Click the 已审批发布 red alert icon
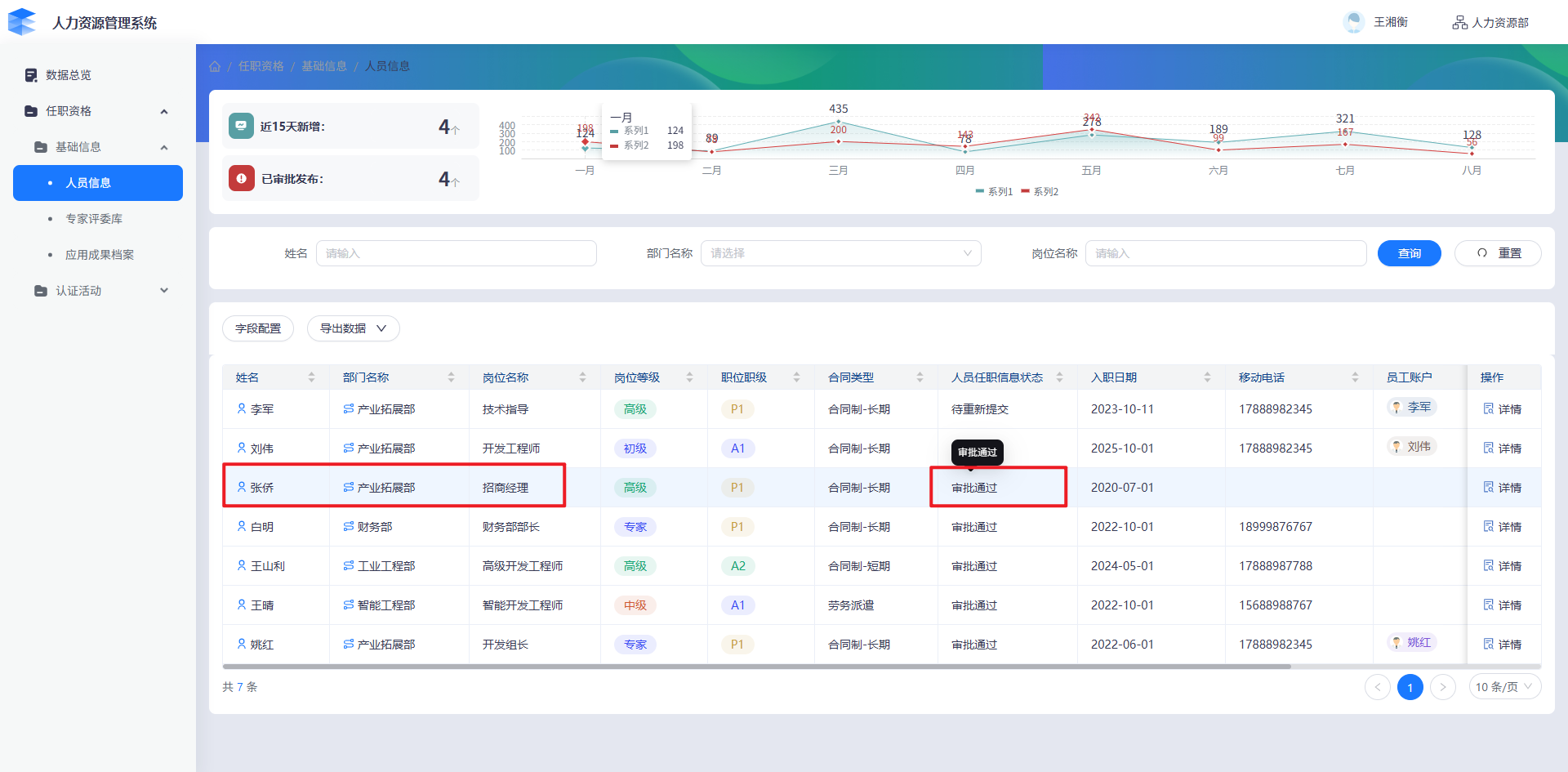1568x772 pixels. [241, 178]
